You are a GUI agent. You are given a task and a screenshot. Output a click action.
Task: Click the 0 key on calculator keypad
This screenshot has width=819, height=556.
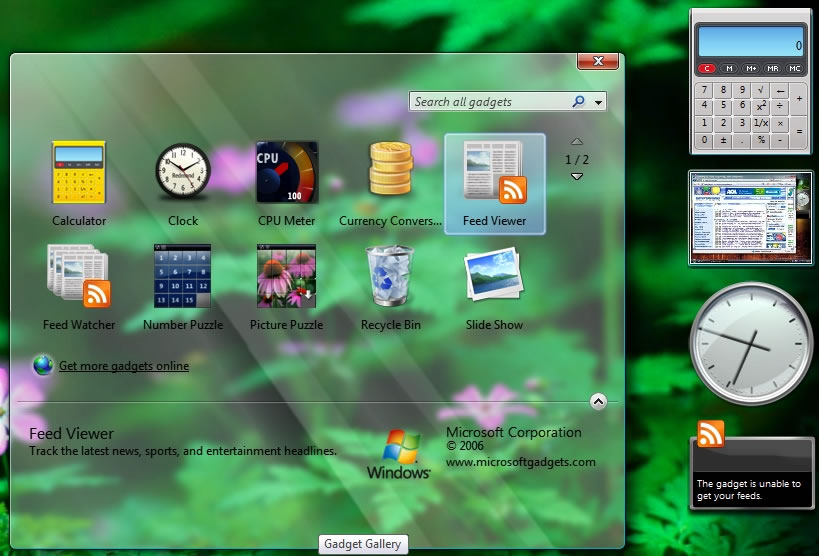point(704,140)
